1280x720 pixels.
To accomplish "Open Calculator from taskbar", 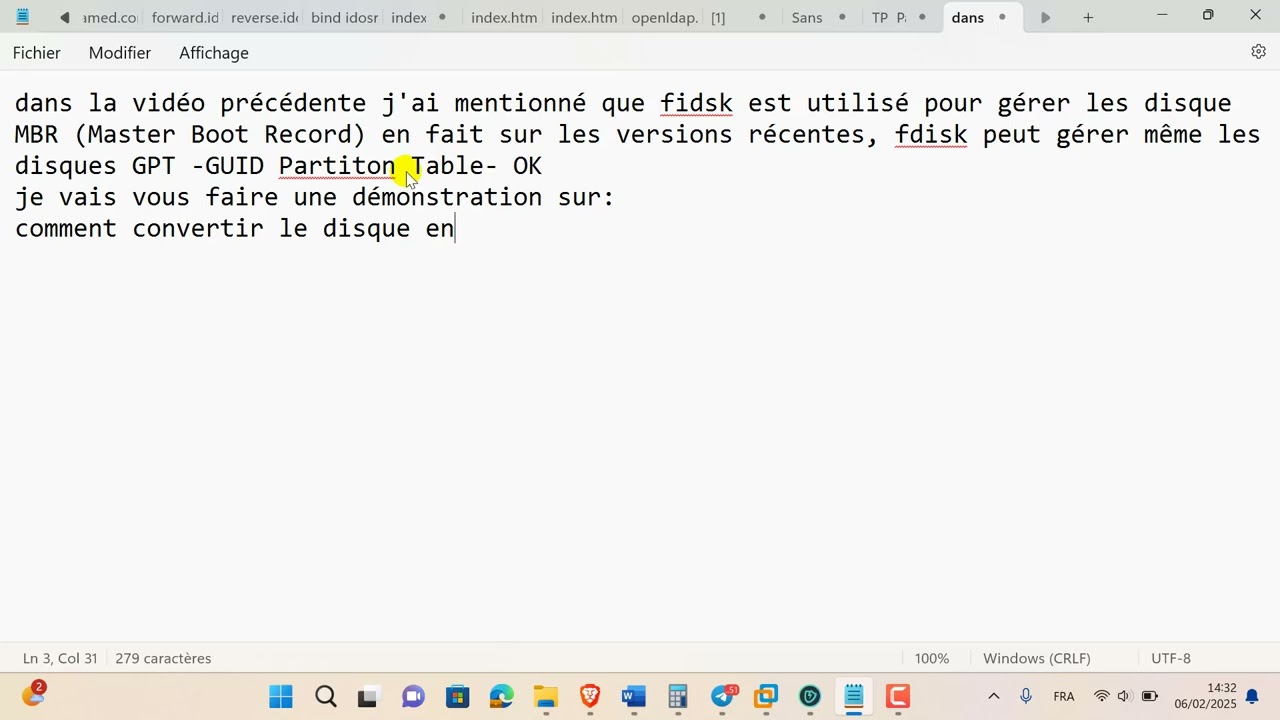I will click(x=678, y=697).
